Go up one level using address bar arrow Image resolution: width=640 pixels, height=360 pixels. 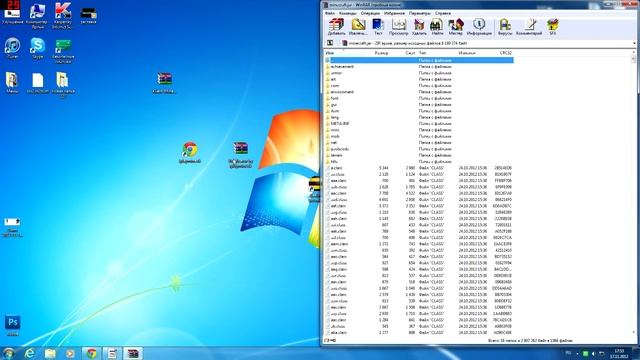coord(330,43)
